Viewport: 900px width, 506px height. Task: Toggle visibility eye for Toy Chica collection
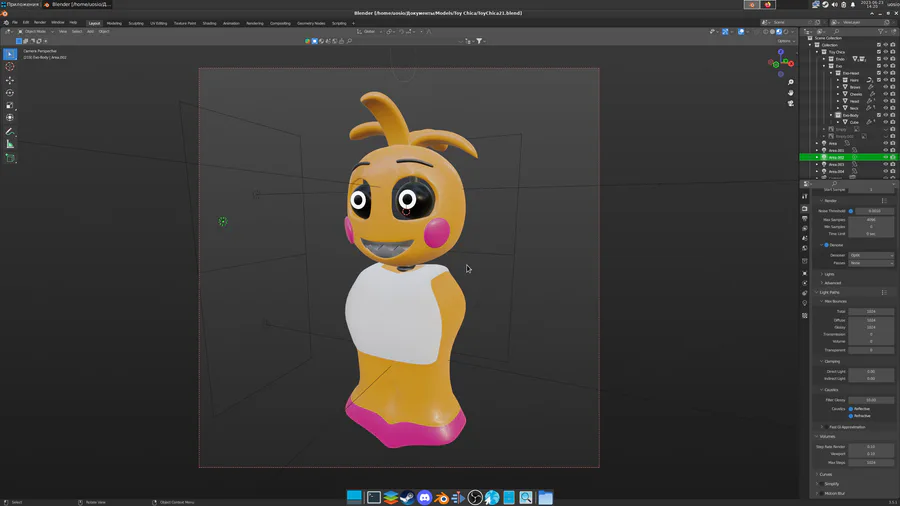tap(886, 52)
